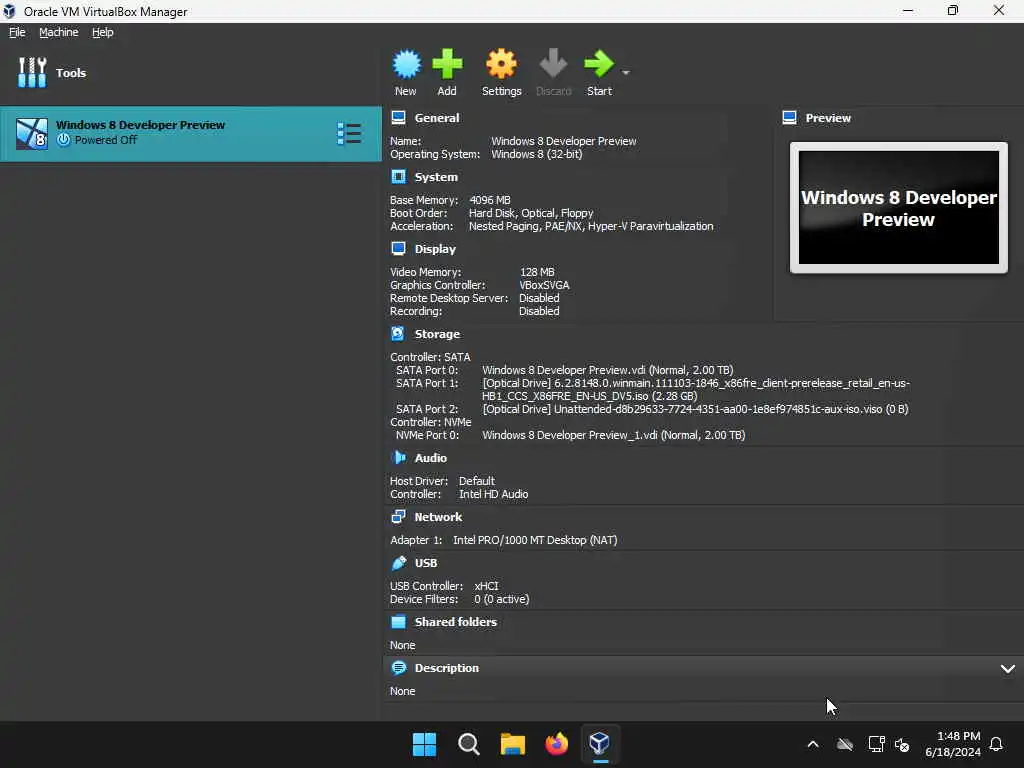The image size is (1024, 768).
Task: Open the System settings header link
Action: click(436, 177)
